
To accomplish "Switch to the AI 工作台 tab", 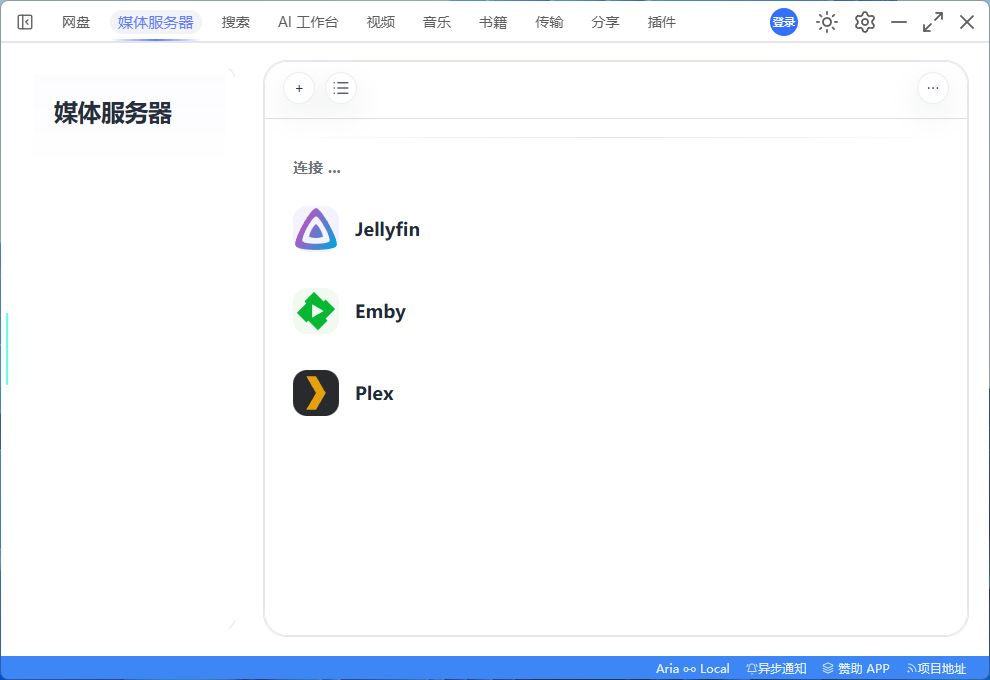I will click(308, 22).
